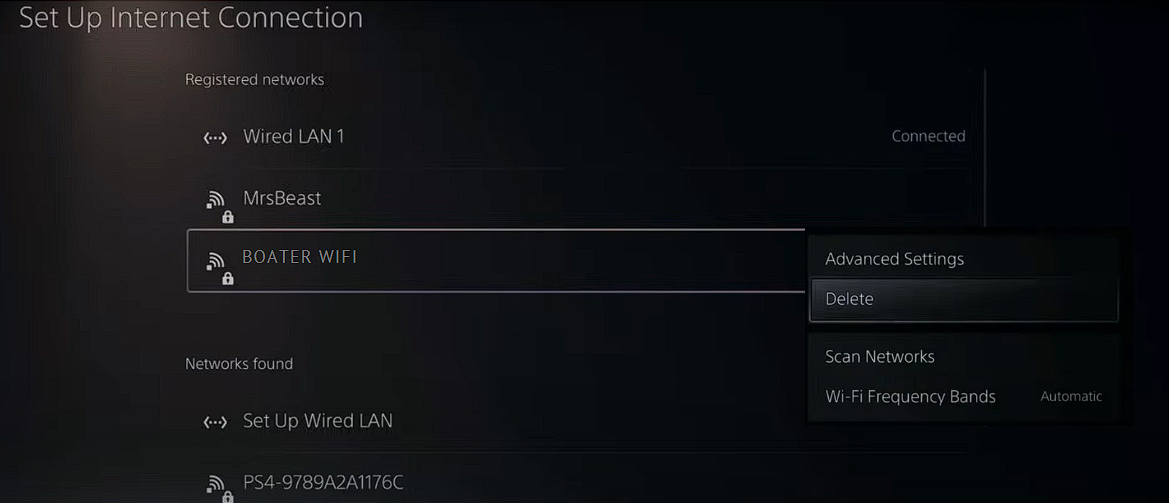Image resolution: width=1169 pixels, height=503 pixels.
Task: Click the Wi-Fi icon beside PS4-9789A2A1176C
Action: pos(215,484)
